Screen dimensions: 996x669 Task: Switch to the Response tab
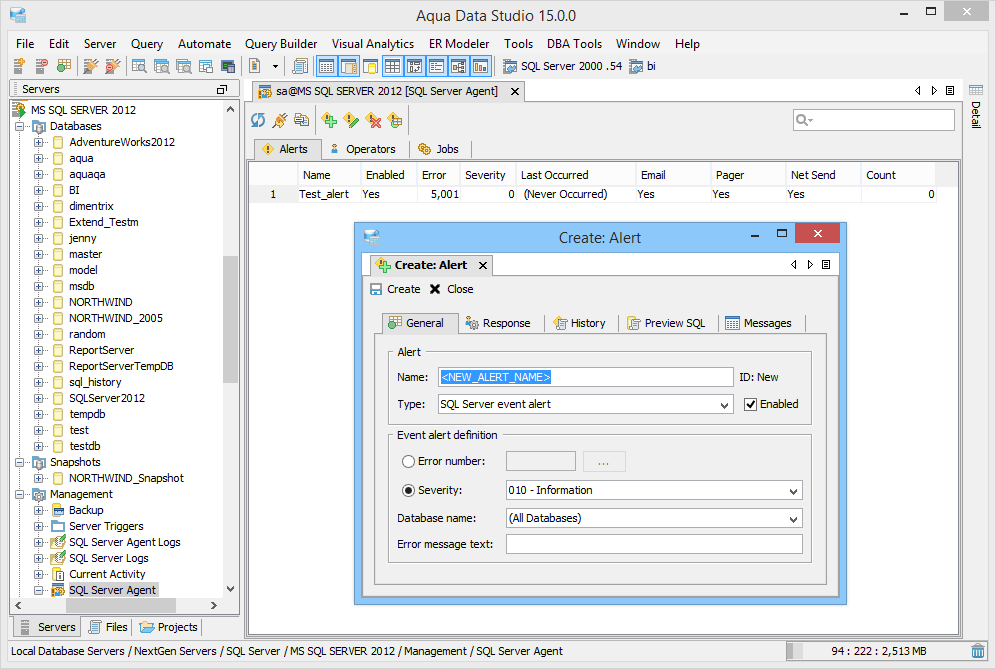click(498, 323)
